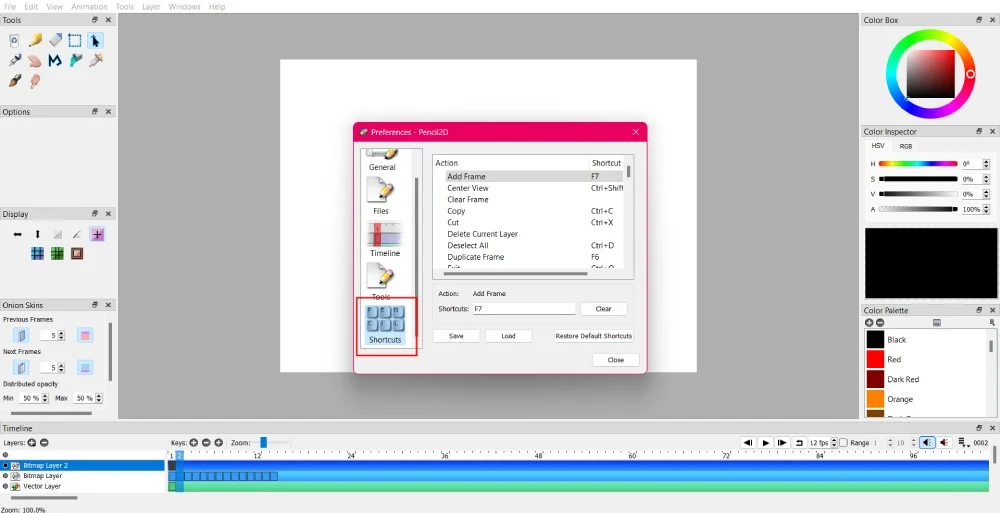Toggle visibility of Vector Layer

[x=5, y=486]
